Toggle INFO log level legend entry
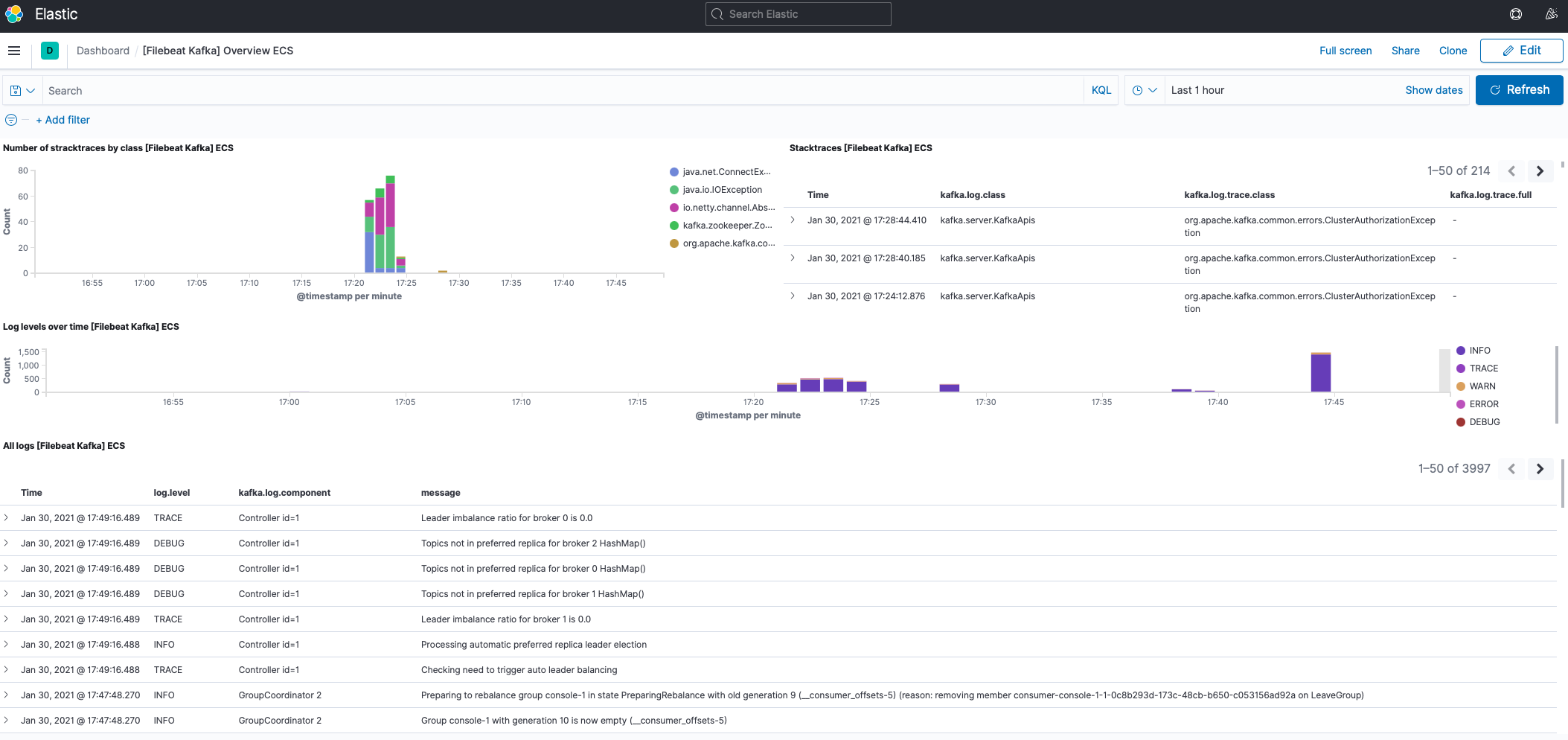The width and height of the screenshot is (1568, 740). (1473, 351)
